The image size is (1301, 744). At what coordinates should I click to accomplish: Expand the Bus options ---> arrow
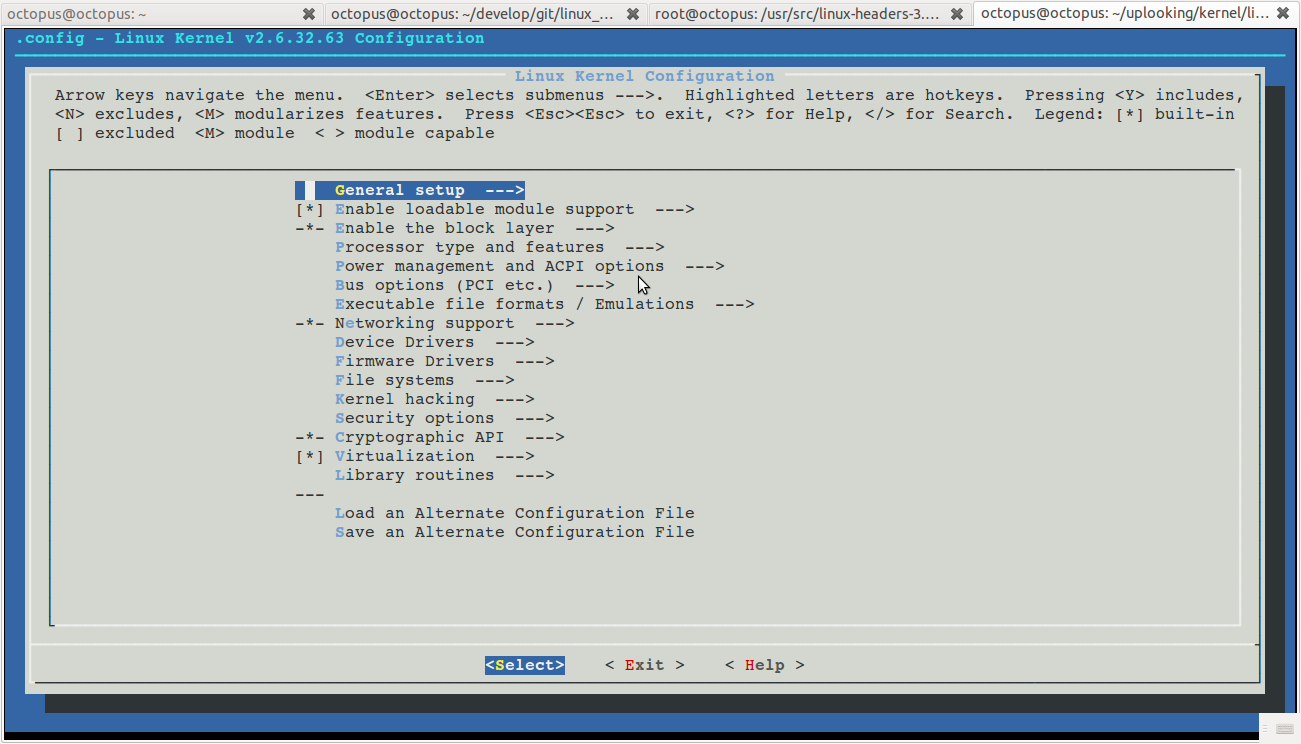(x=595, y=285)
